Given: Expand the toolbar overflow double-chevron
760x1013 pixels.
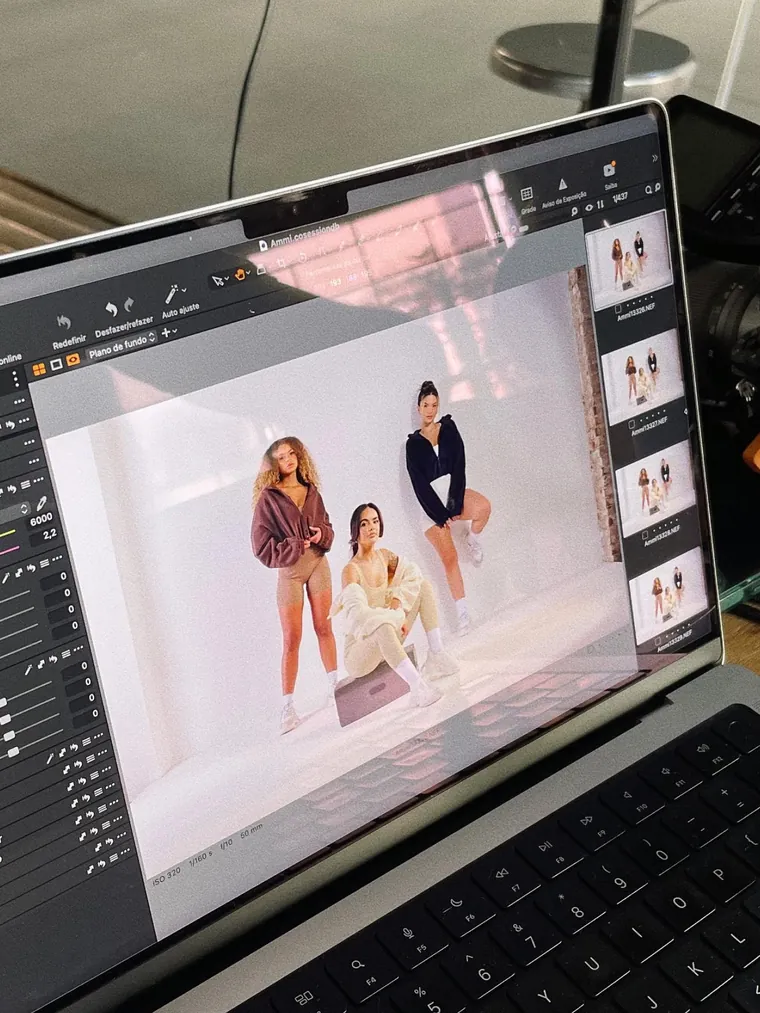Looking at the screenshot, I should point(655,158).
